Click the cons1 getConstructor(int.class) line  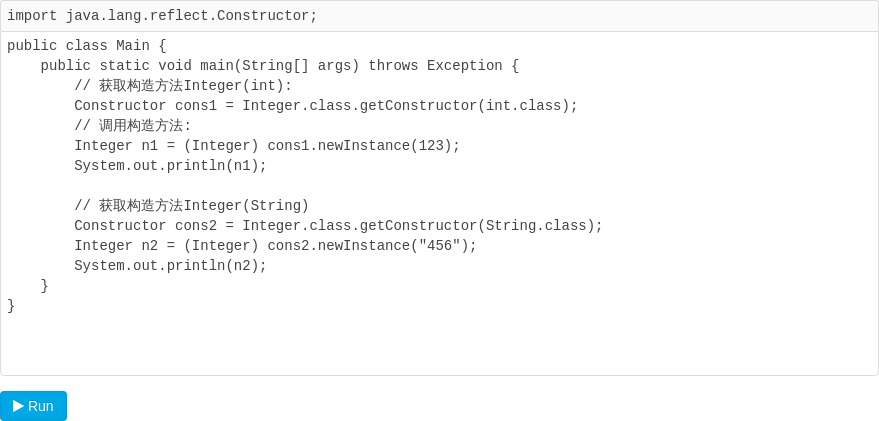326,106
